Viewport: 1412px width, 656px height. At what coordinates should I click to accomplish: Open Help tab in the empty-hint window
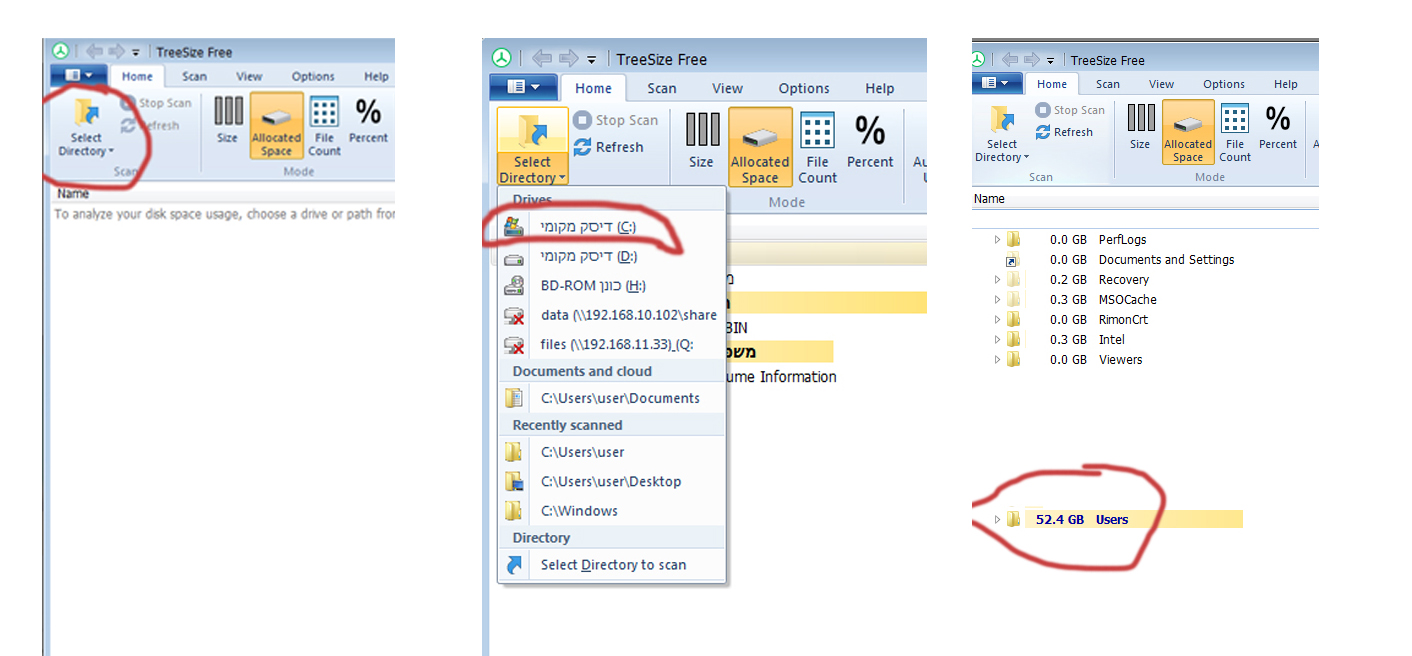376,76
